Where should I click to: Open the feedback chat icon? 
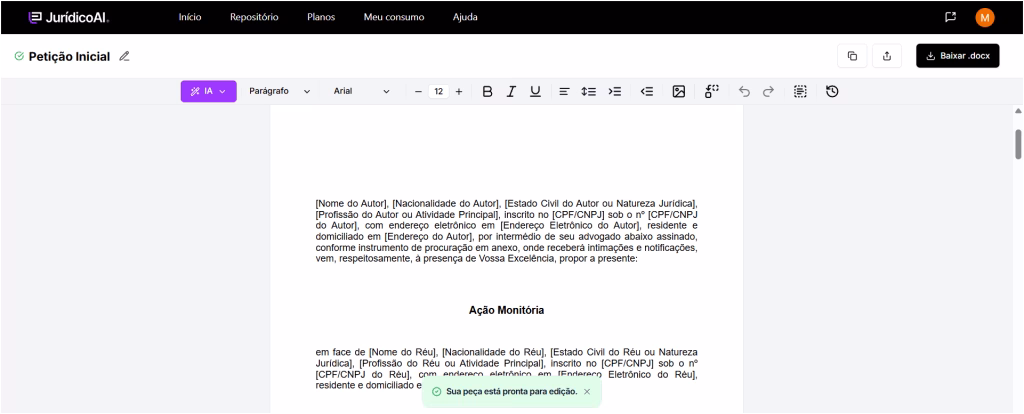point(950,18)
